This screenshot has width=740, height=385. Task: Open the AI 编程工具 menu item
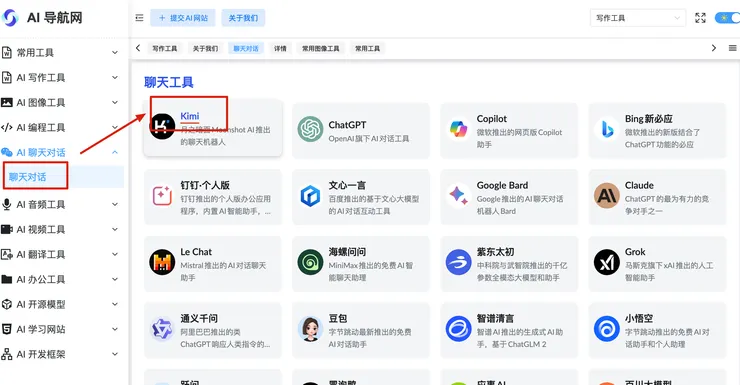click(x=62, y=127)
